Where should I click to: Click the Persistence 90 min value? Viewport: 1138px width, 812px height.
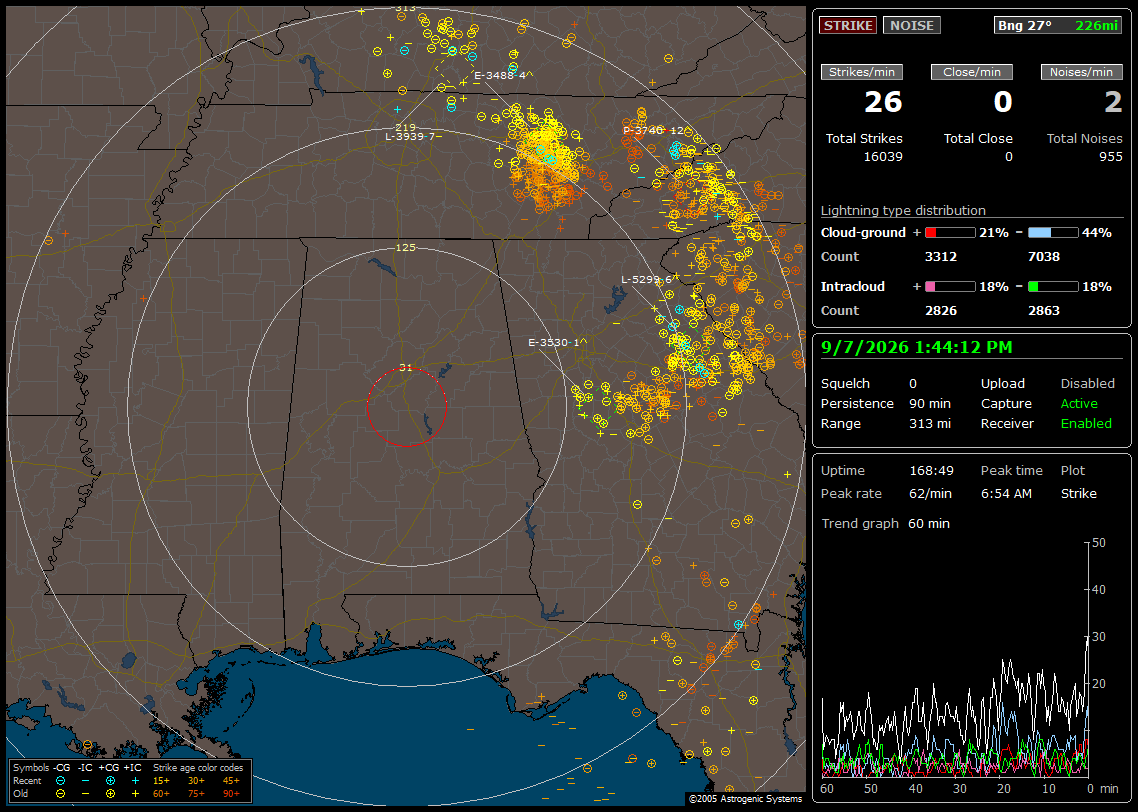[x=930, y=404]
